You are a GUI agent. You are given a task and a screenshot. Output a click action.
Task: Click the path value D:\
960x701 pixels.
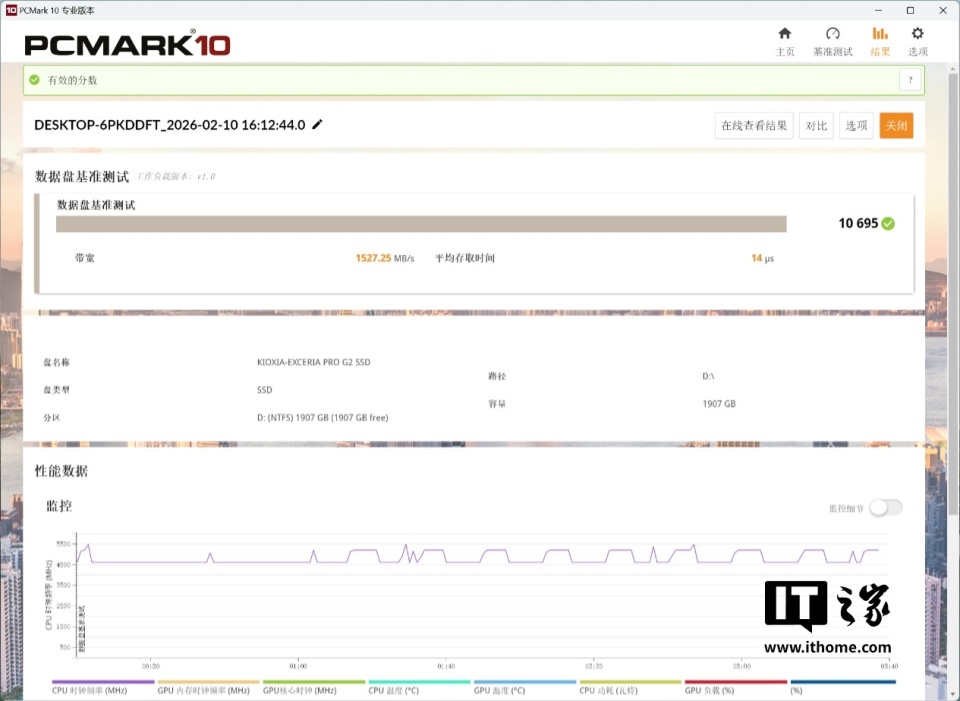pos(708,376)
